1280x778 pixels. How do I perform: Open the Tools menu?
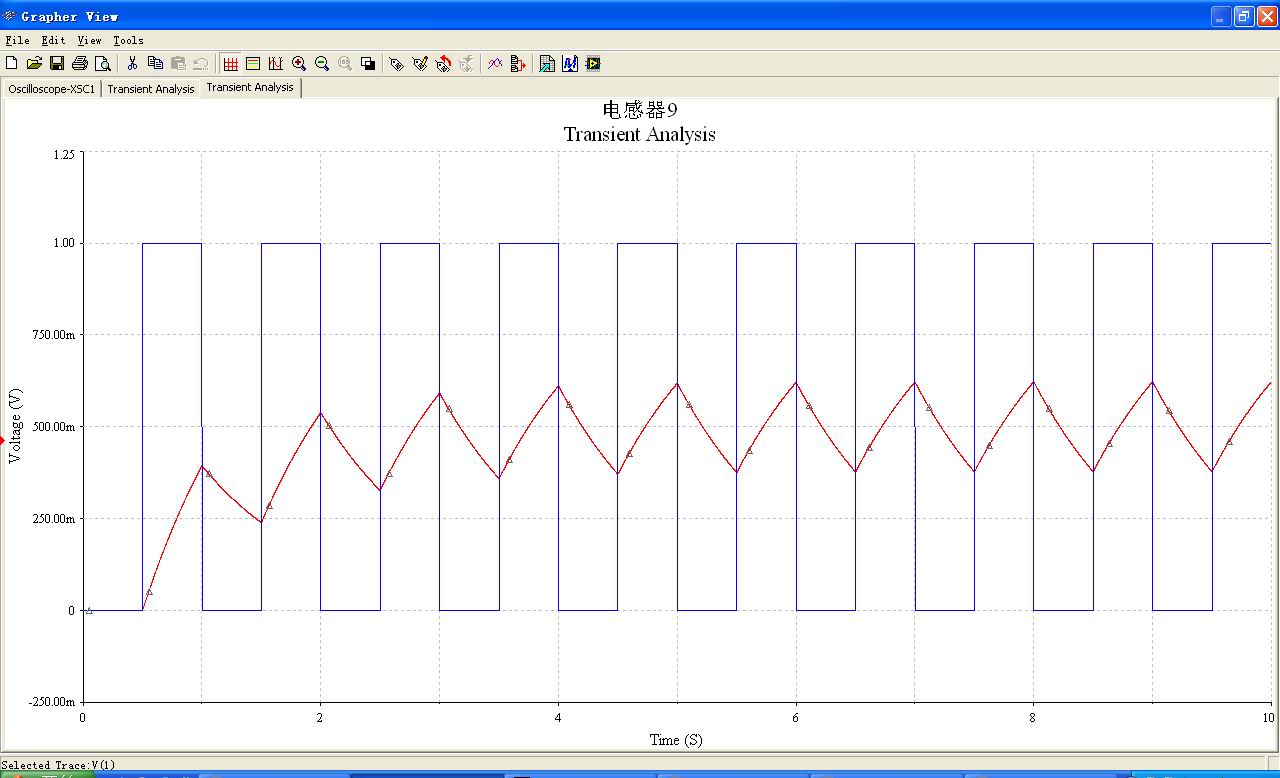(128, 40)
